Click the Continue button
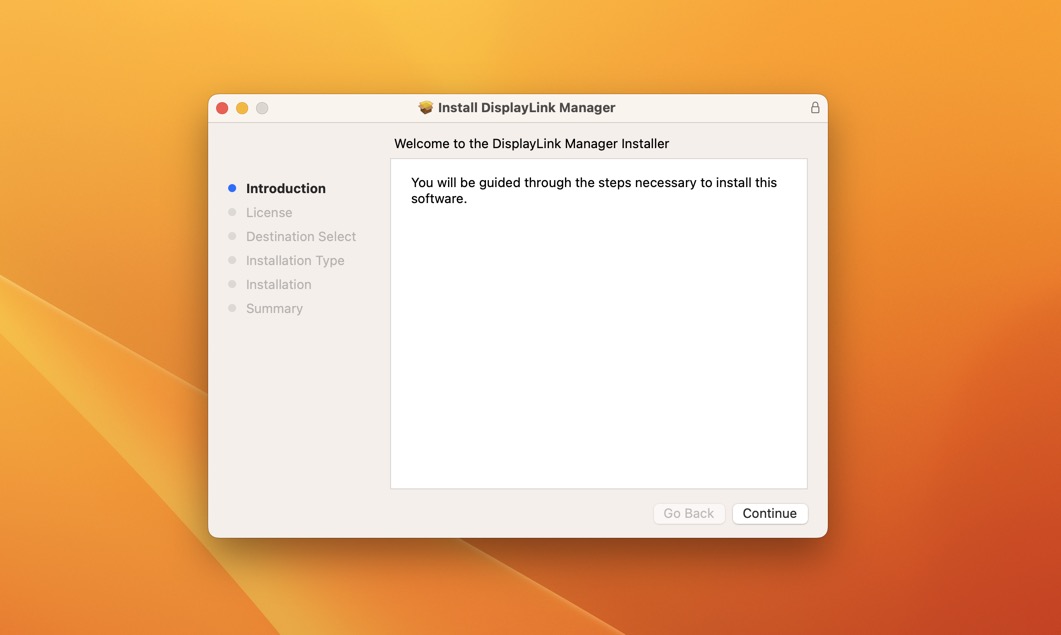The height and width of the screenshot is (635, 1061). coord(769,513)
